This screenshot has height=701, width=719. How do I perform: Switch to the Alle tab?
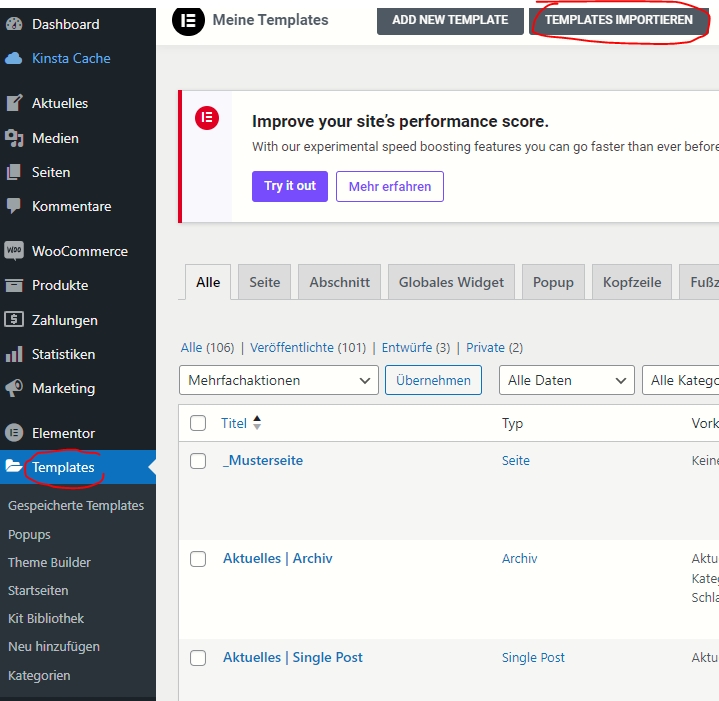click(208, 282)
